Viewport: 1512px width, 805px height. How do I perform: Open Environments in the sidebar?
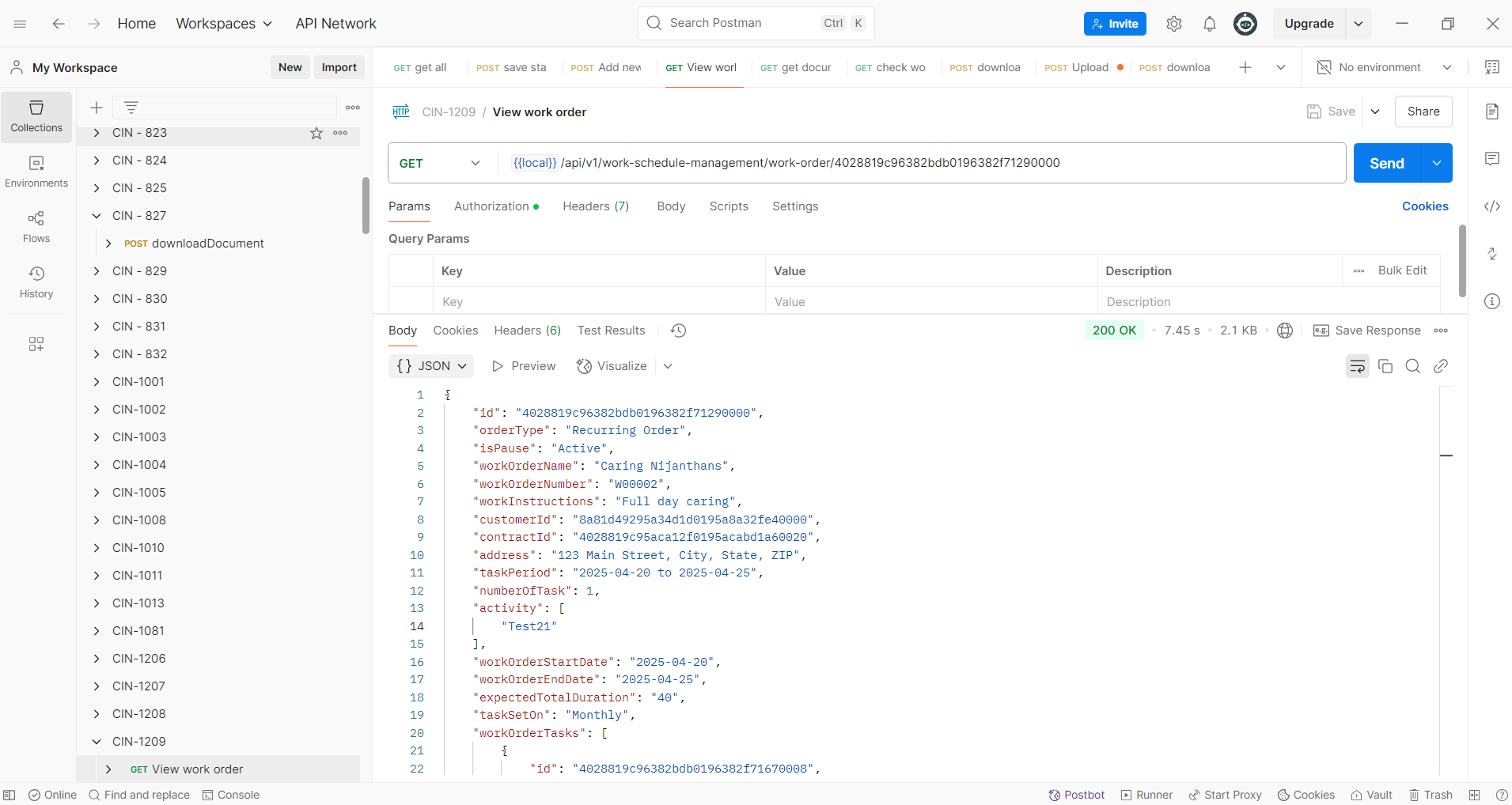pyautogui.click(x=36, y=172)
